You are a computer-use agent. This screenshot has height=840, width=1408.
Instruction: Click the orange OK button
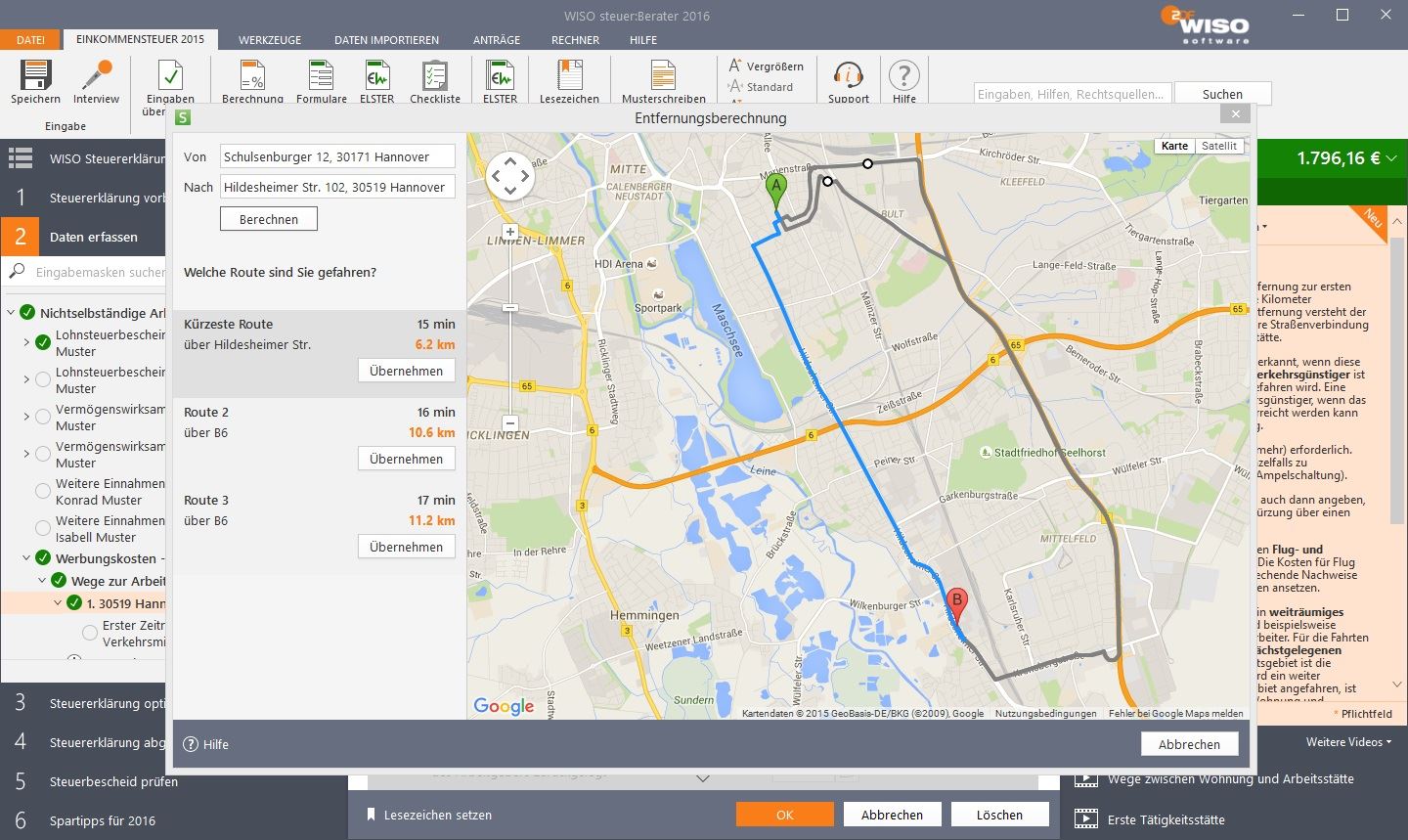tap(785, 815)
